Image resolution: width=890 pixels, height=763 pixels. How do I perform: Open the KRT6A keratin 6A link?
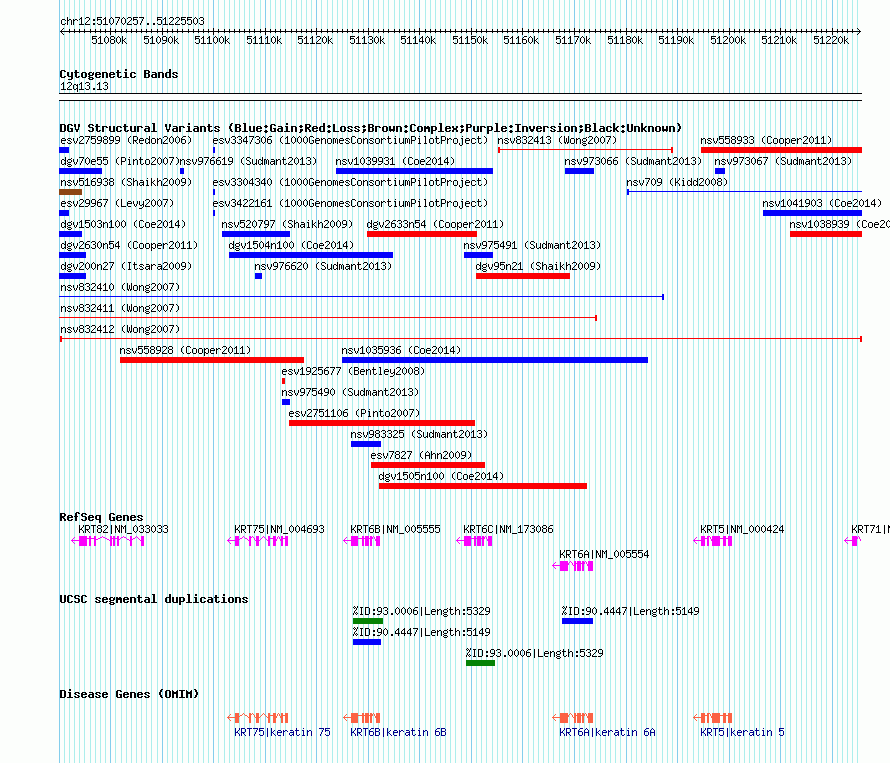click(x=607, y=732)
